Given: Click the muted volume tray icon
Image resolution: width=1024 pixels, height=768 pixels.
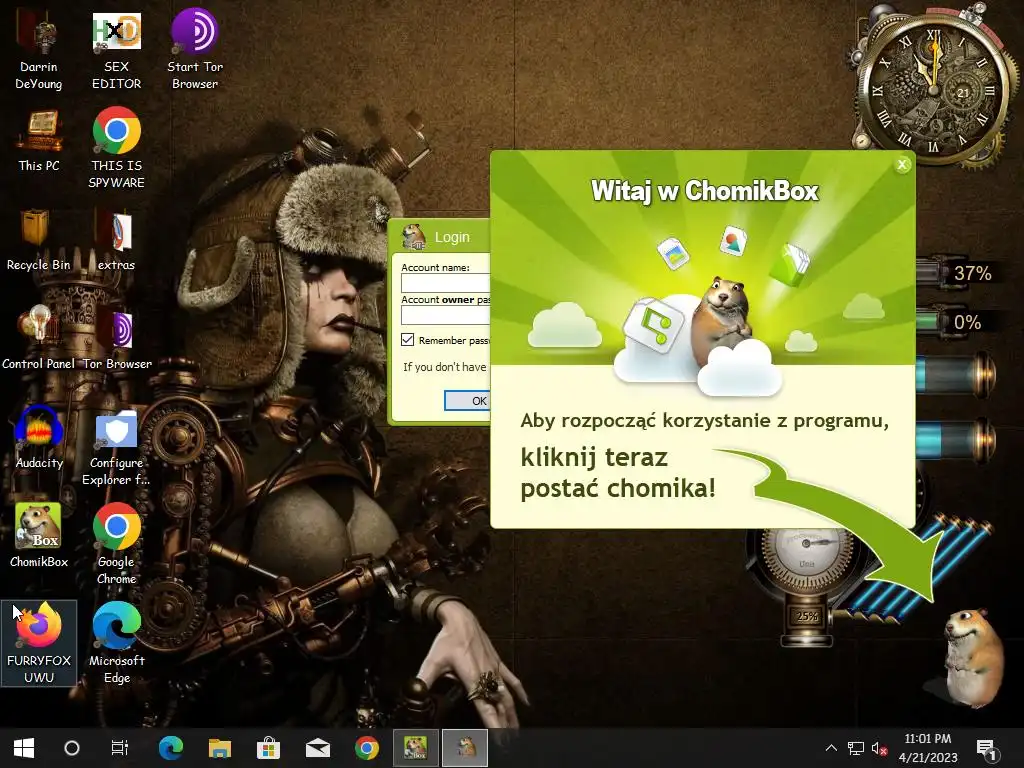Looking at the screenshot, I should coord(880,748).
